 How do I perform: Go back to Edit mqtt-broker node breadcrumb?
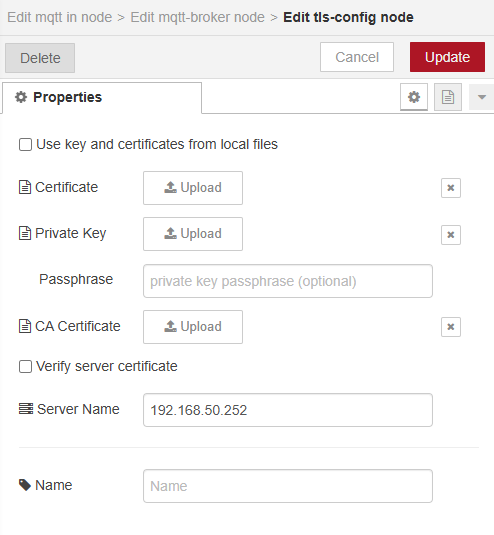point(197,17)
